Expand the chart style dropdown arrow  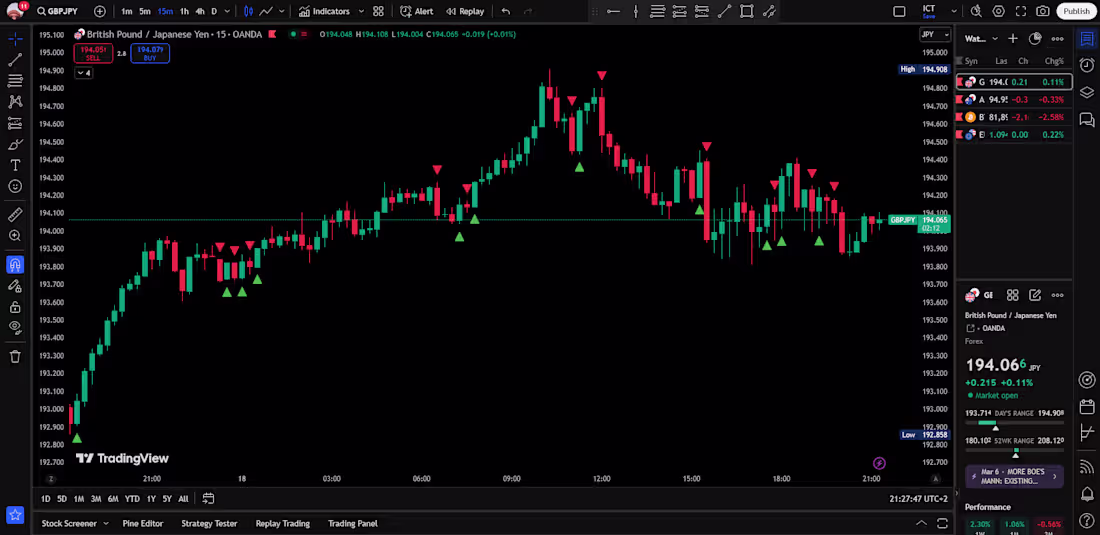click(282, 11)
